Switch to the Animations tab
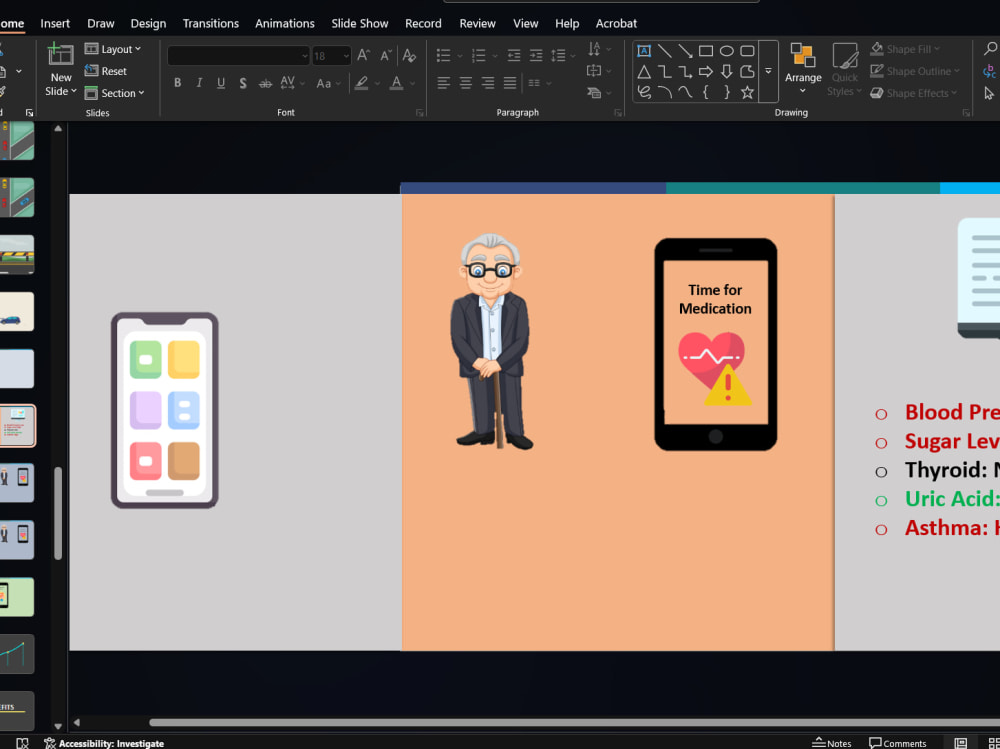The height and width of the screenshot is (749, 1000). pyautogui.click(x=284, y=24)
